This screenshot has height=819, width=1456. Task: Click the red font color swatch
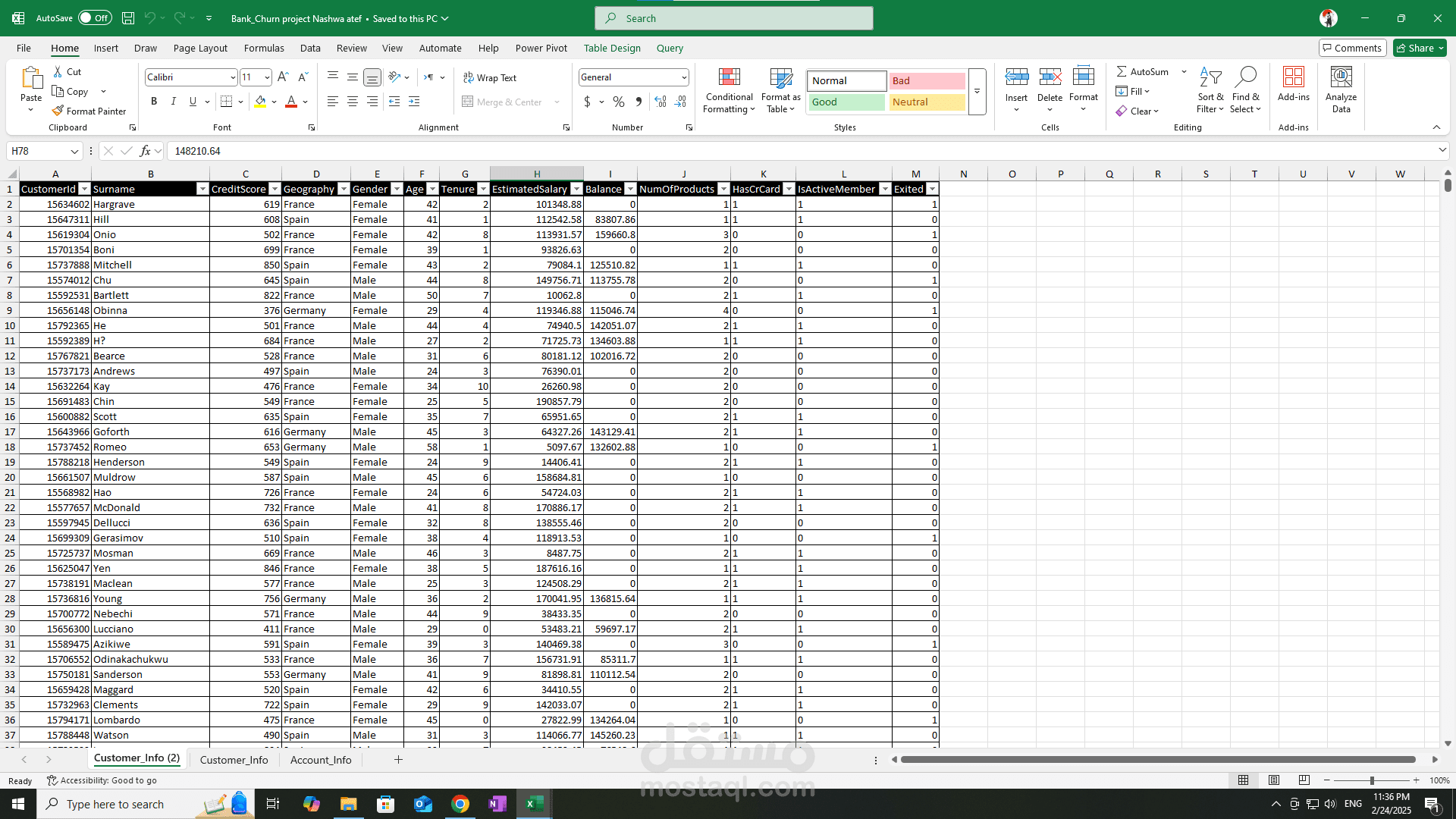(291, 101)
